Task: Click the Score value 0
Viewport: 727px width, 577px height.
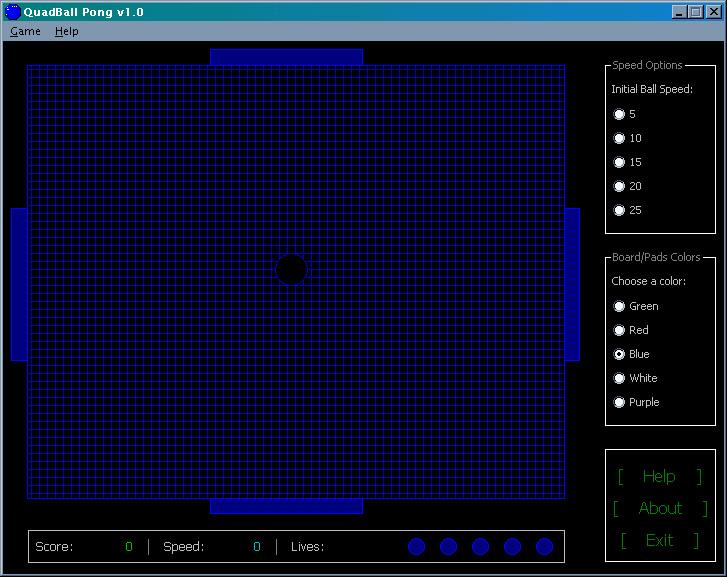Action: click(x=129, y=547)
